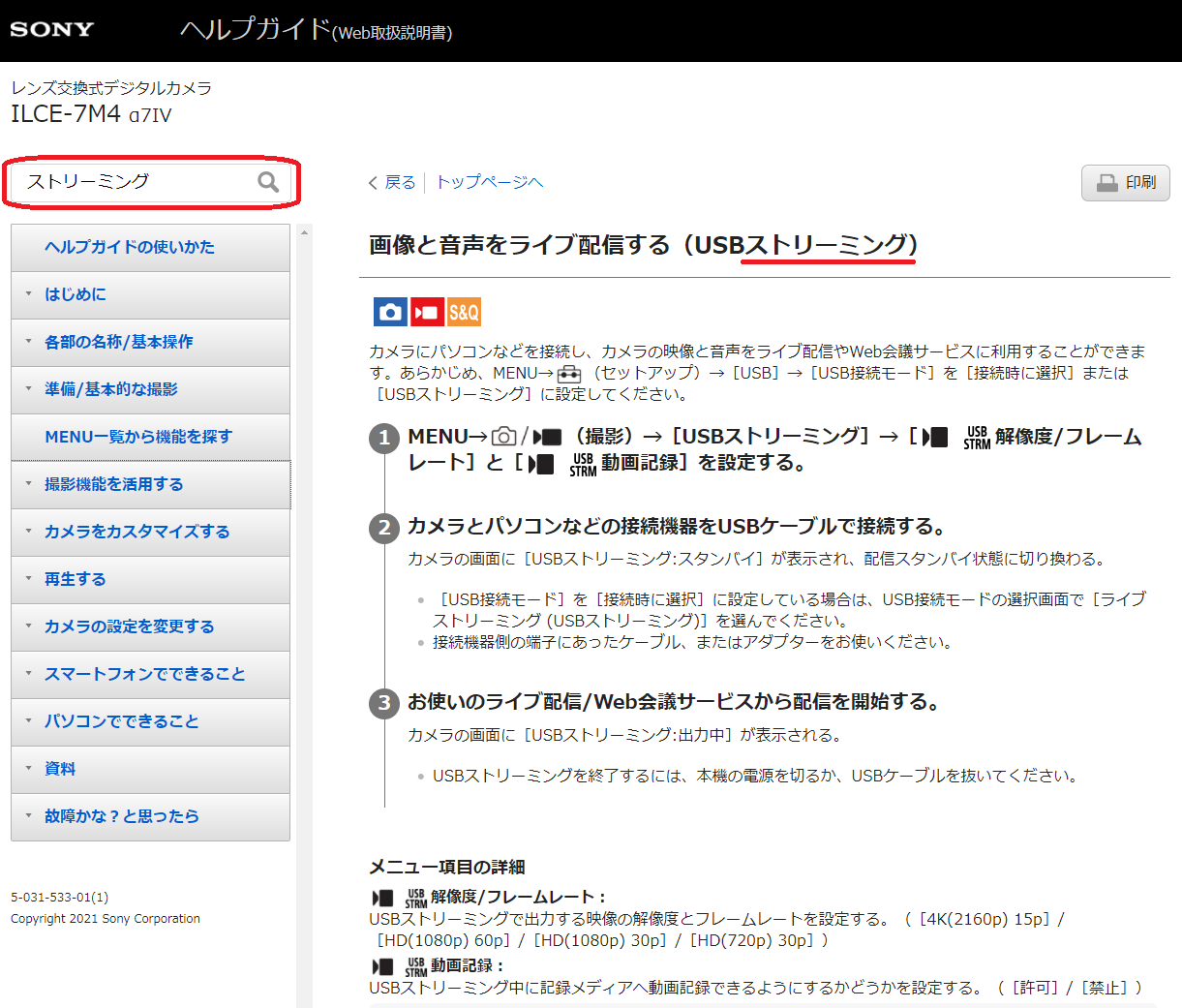Expand the 各部の名称/基本操作 section arrow

pyautogui.click(x=28, y=341)
